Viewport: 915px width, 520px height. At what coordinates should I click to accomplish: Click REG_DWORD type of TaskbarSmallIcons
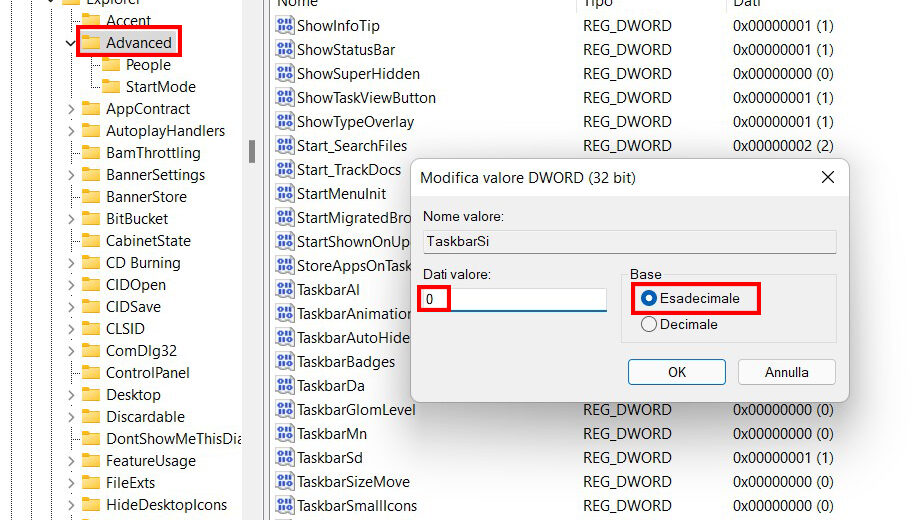click(x=627, y=505)
